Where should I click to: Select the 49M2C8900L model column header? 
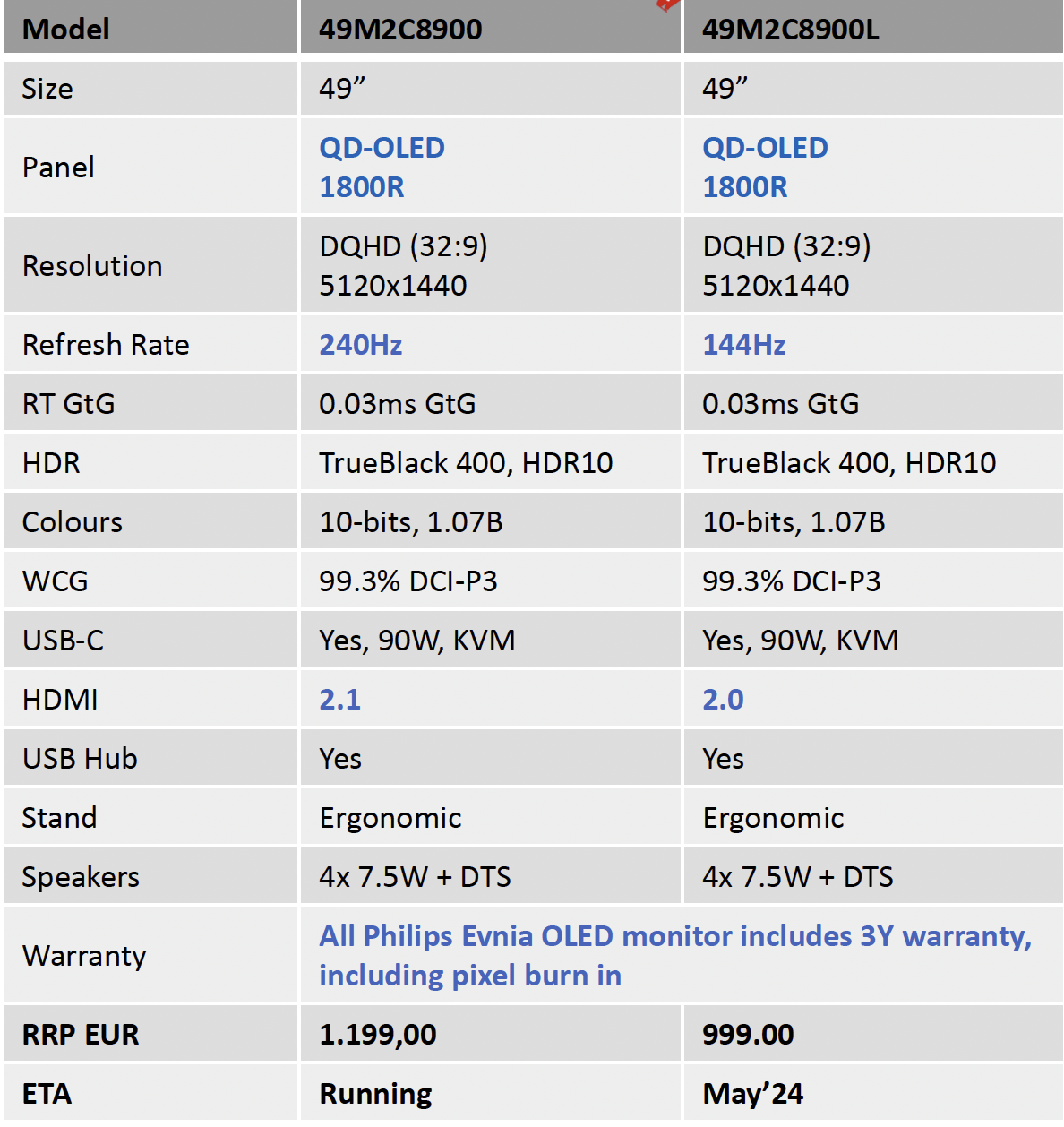(x=790, y=30)
